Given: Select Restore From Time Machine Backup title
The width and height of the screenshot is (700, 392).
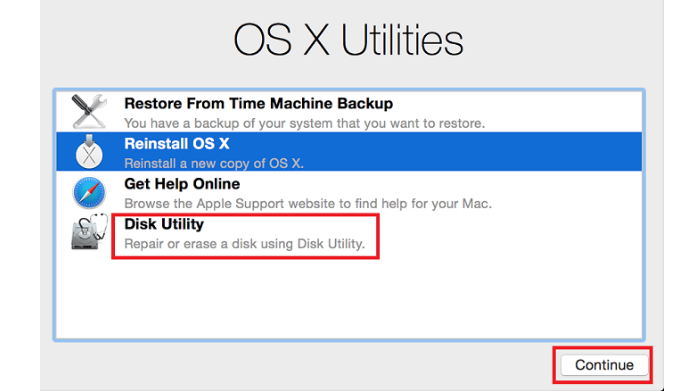Looking at the screenshot, I should point(258,104).
